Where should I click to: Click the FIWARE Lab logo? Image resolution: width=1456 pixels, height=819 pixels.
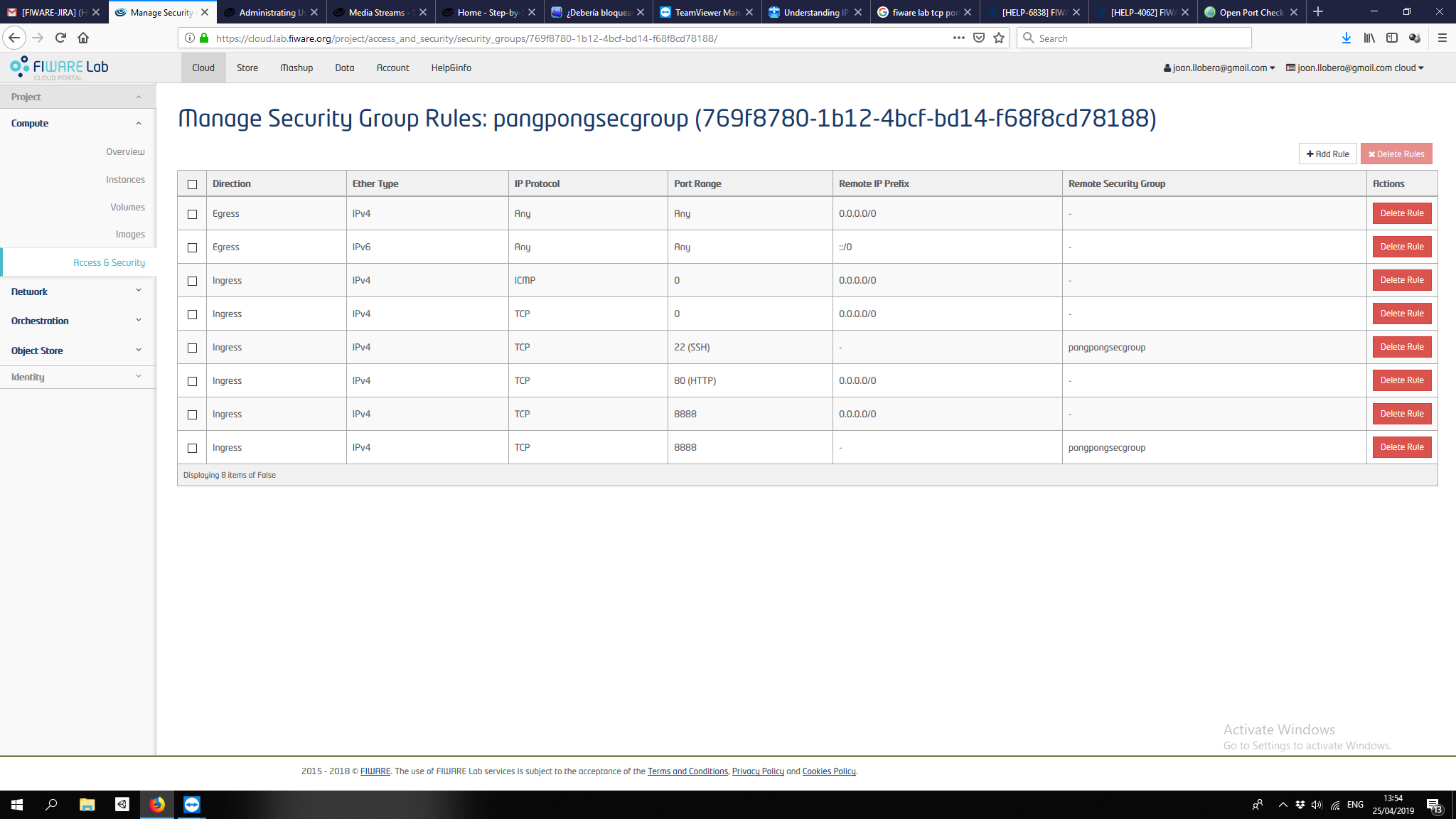click(x=59, y=68)
